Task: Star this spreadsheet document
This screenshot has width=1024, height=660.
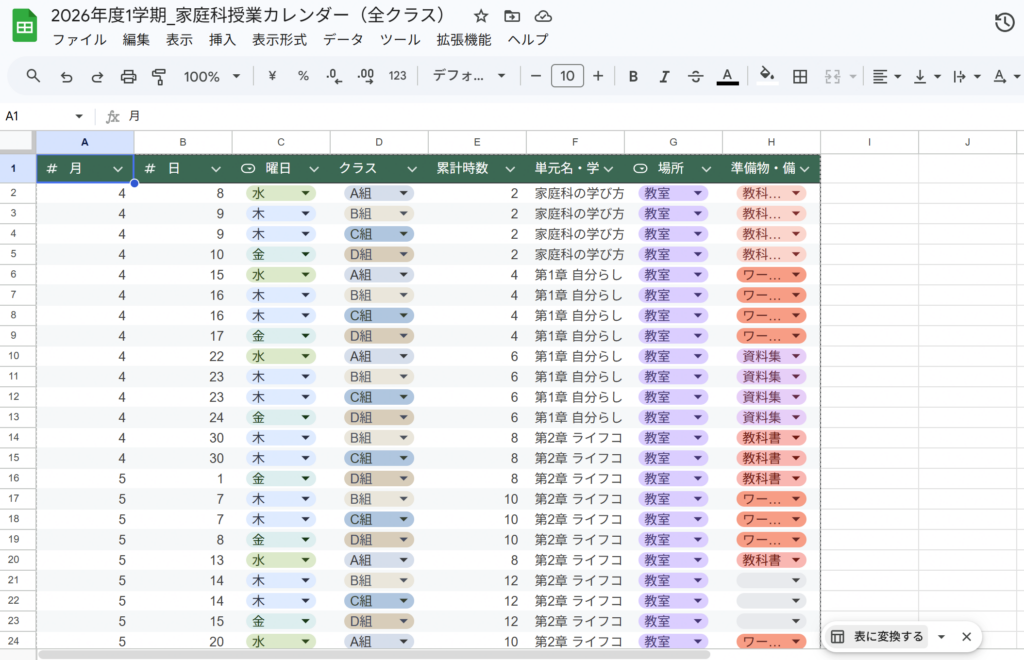Action: tap(481, 17)
